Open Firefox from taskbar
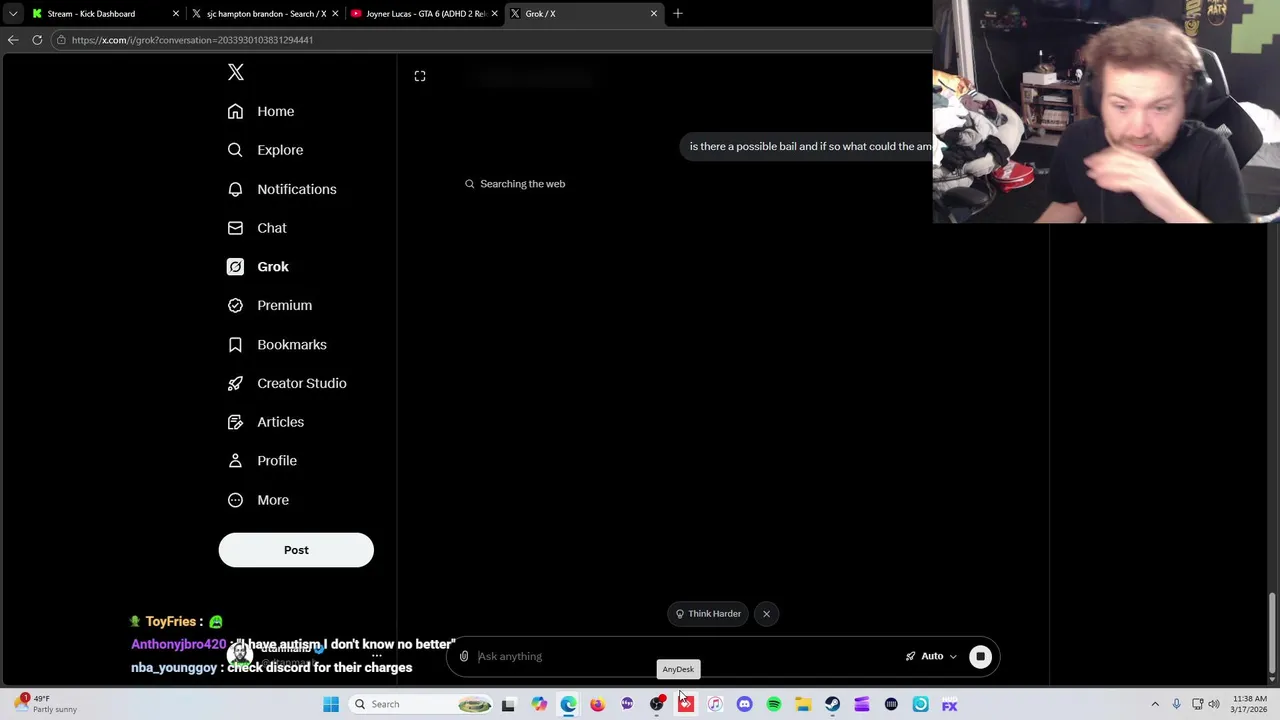This screenshot has width=1280, height=720. click(x=597, y=704)
